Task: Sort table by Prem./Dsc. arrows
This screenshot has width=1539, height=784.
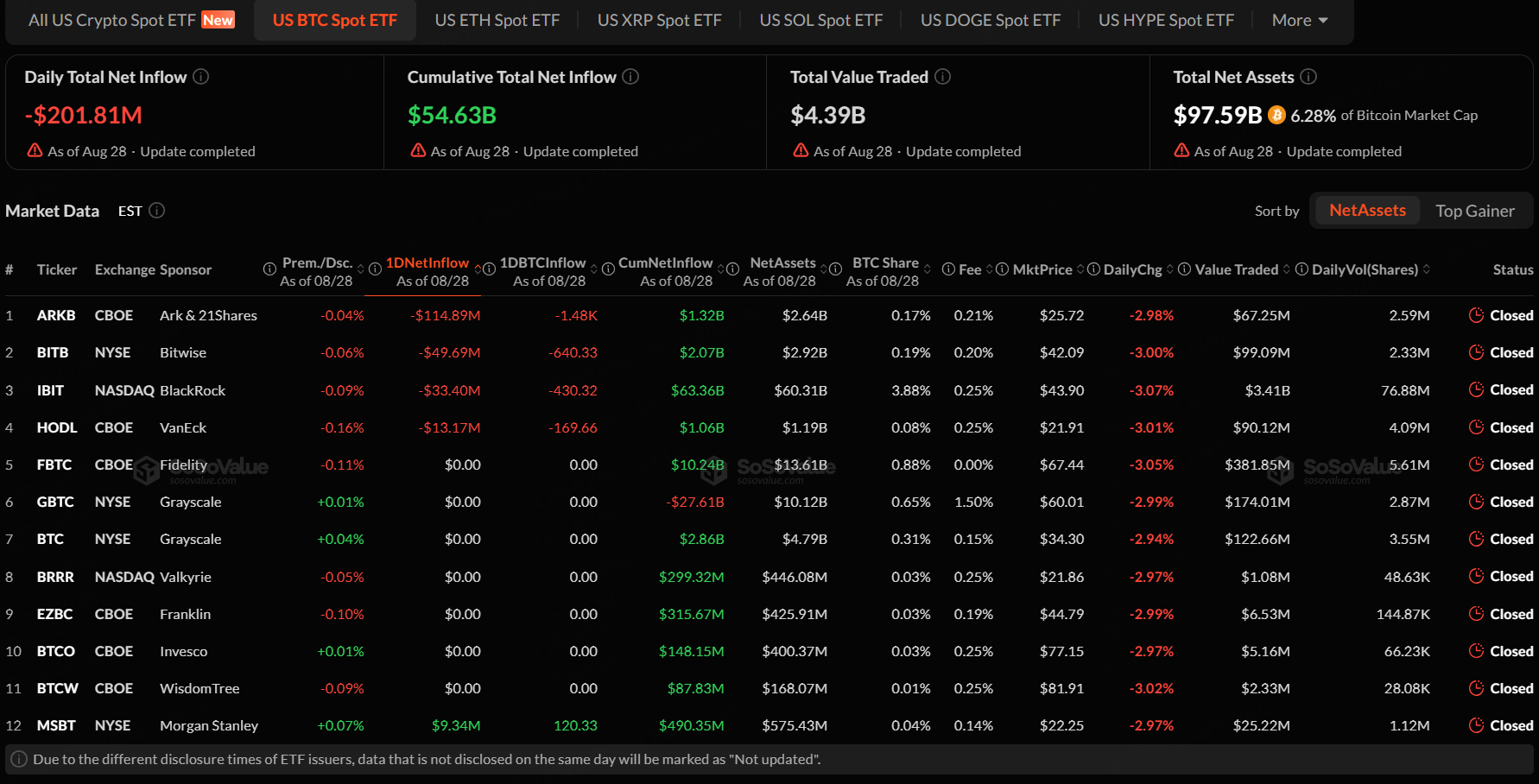Action: (x=361, y=269)
